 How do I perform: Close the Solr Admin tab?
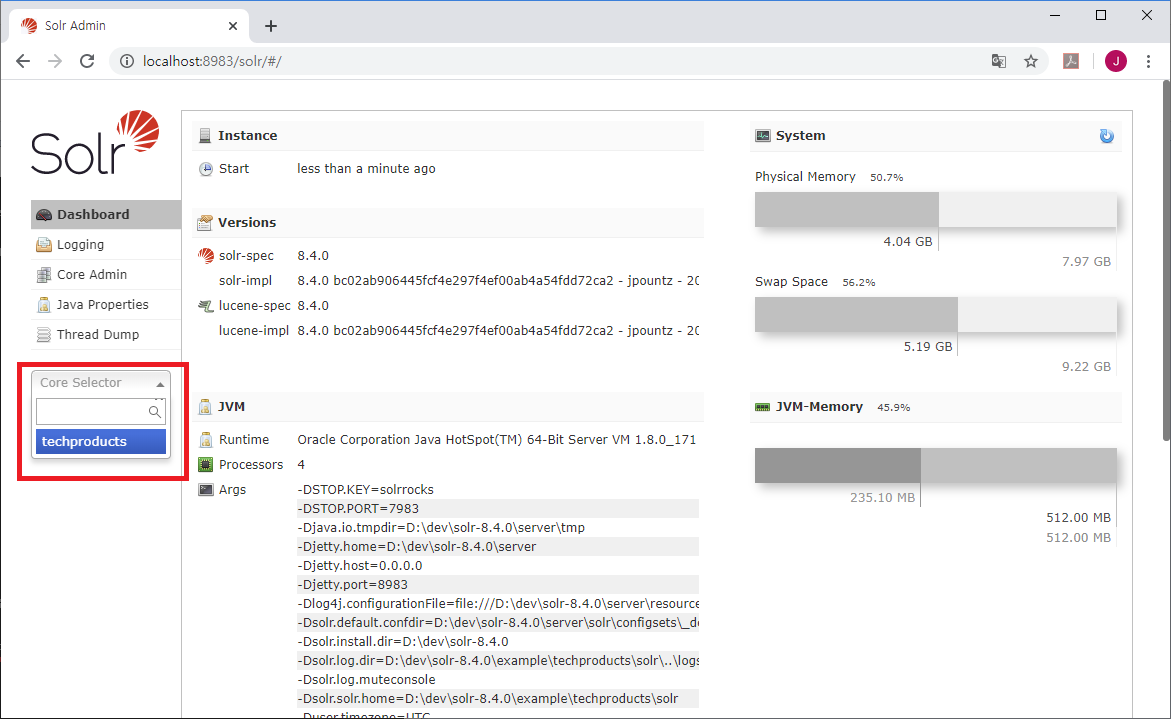click(x=233, y=25)
